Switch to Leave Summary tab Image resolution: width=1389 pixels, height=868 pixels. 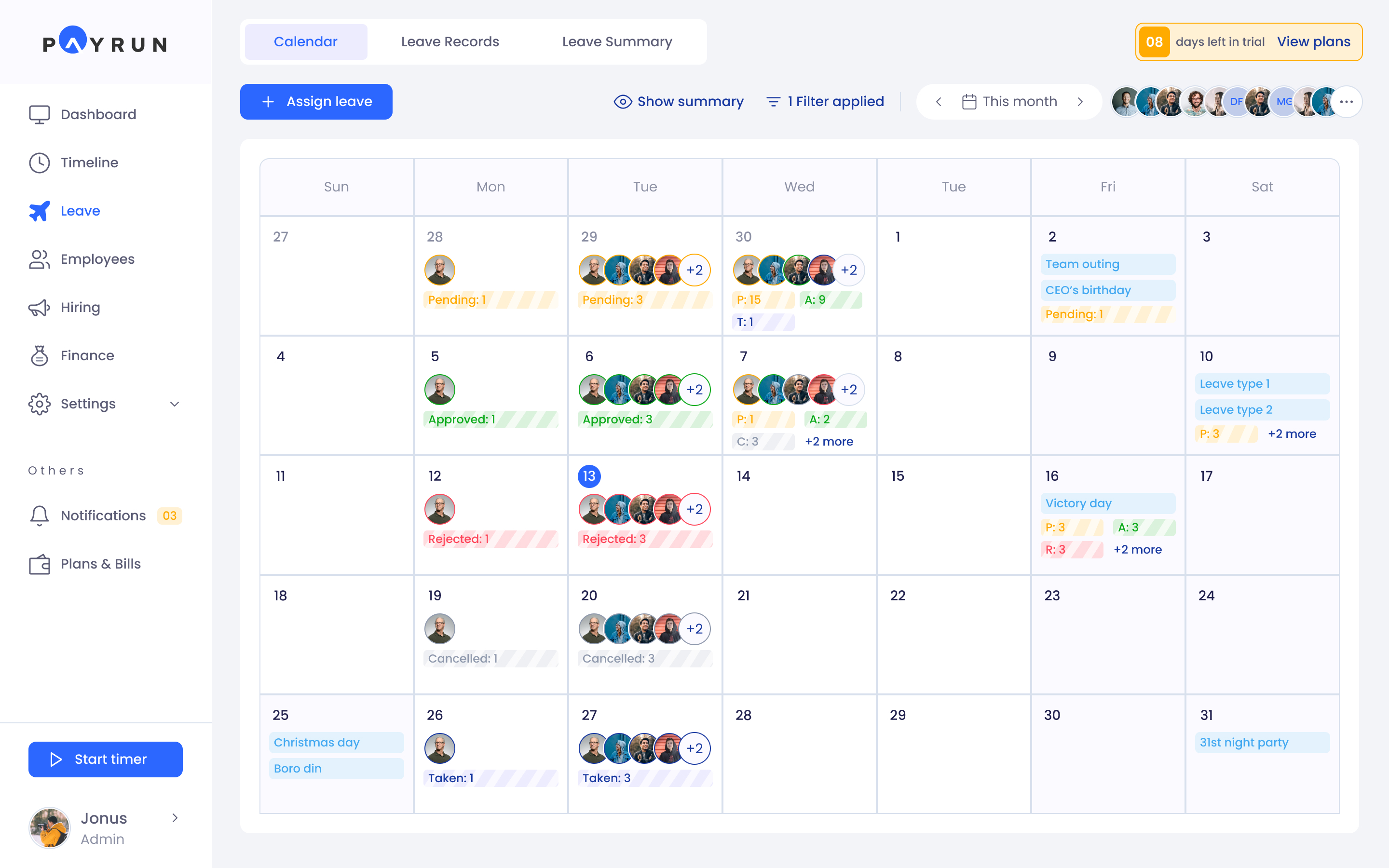(x=617, y=42)
